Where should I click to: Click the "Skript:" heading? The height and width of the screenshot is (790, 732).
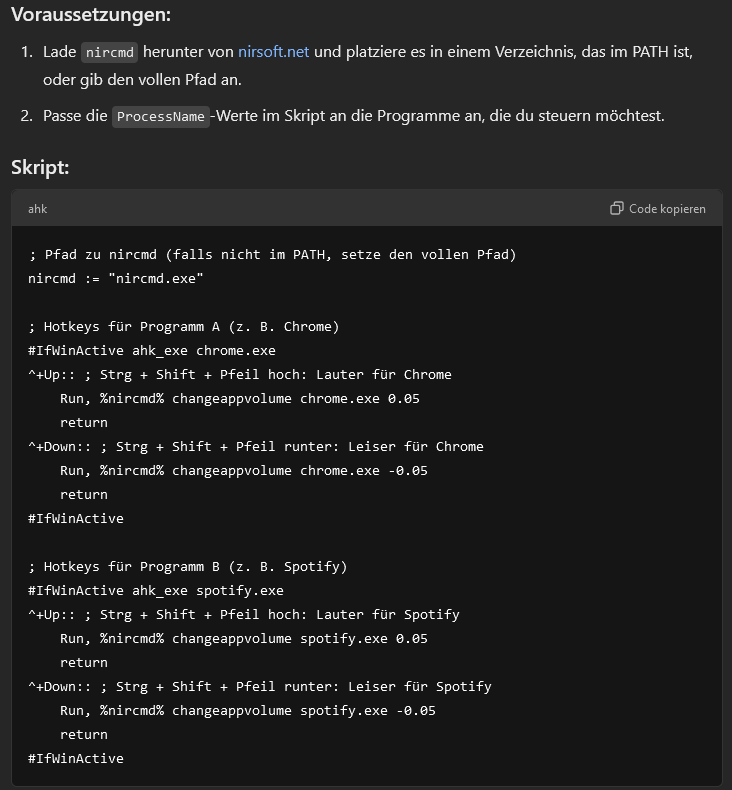40,167
